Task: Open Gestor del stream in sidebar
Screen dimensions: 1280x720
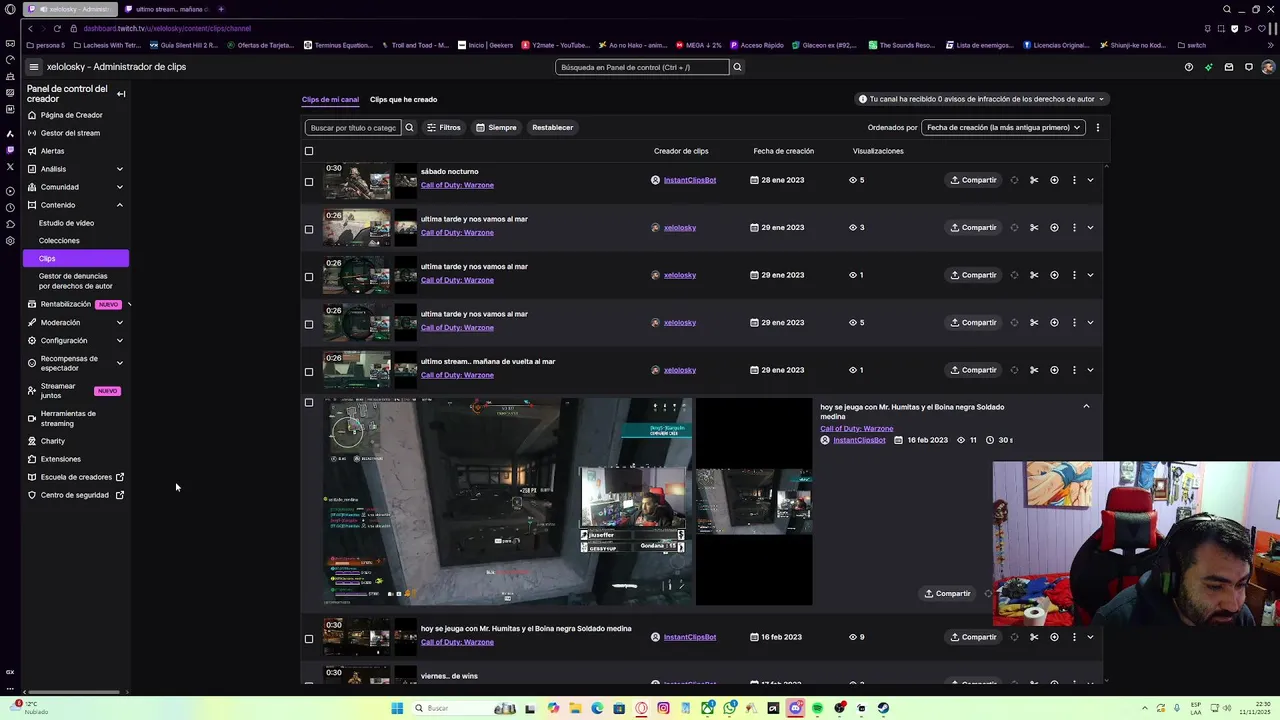Action: point(70,133)
